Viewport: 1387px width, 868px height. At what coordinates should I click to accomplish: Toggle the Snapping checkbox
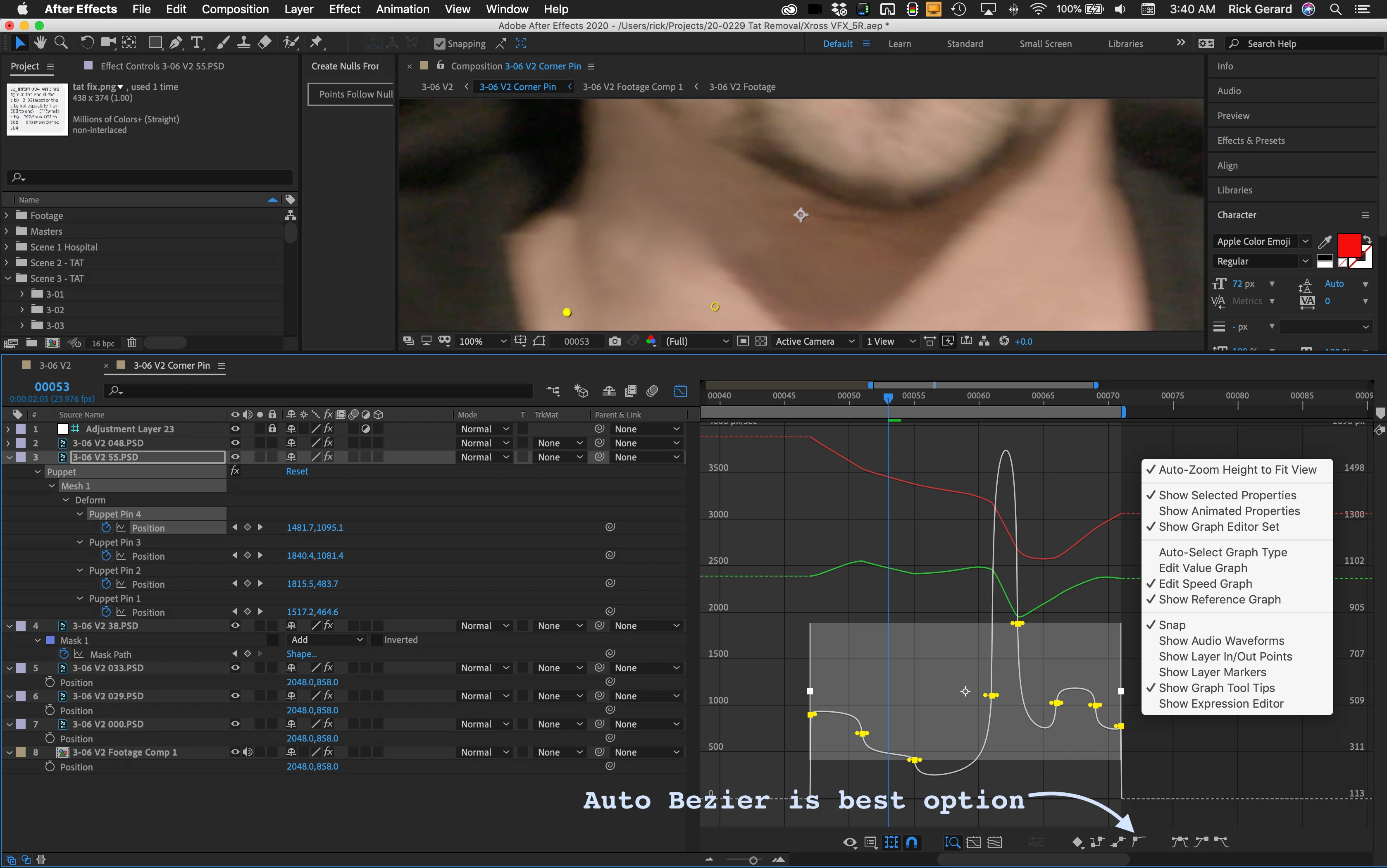(x=440, y=44)
